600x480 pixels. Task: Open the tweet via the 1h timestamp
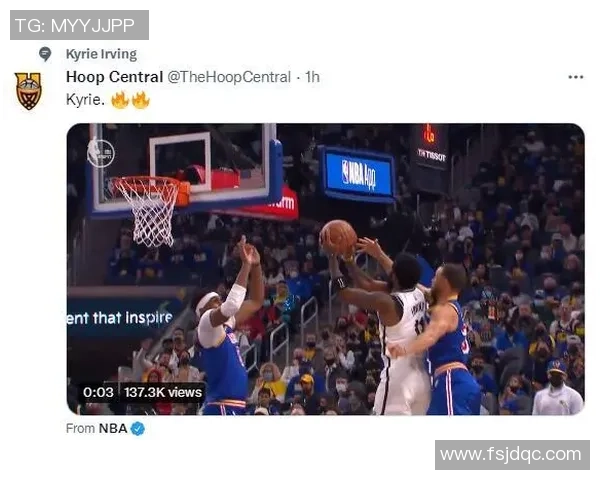(312, 77)
